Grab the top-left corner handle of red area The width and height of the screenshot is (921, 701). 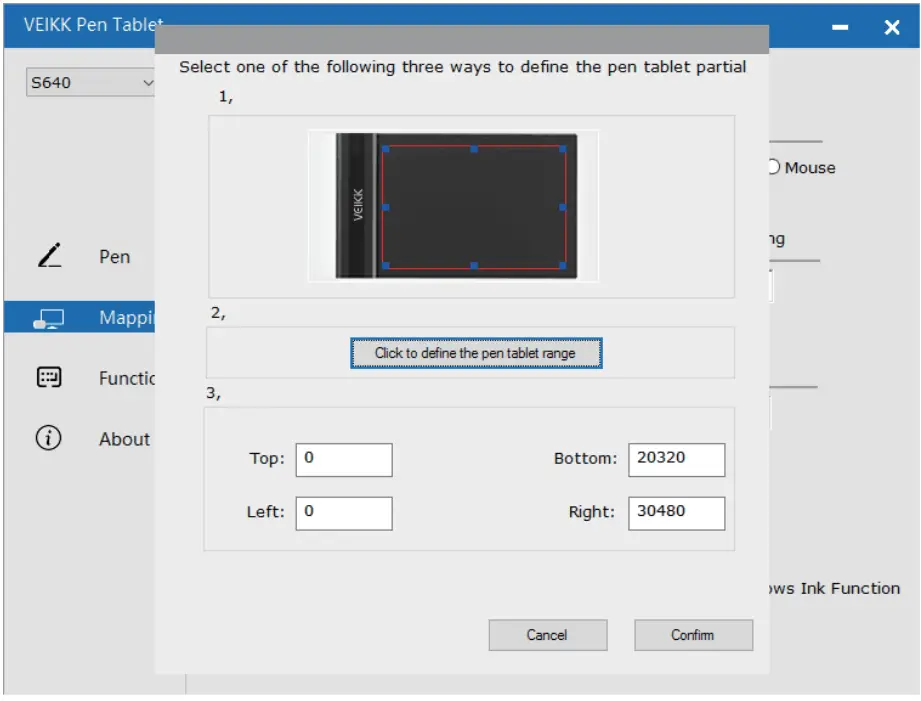click(x=385, y=149)
